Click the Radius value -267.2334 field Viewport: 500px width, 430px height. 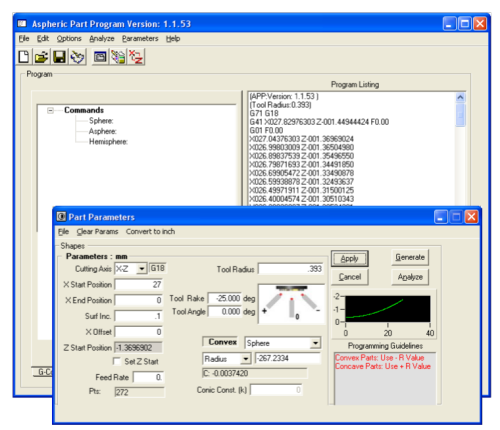click(288, 359)
